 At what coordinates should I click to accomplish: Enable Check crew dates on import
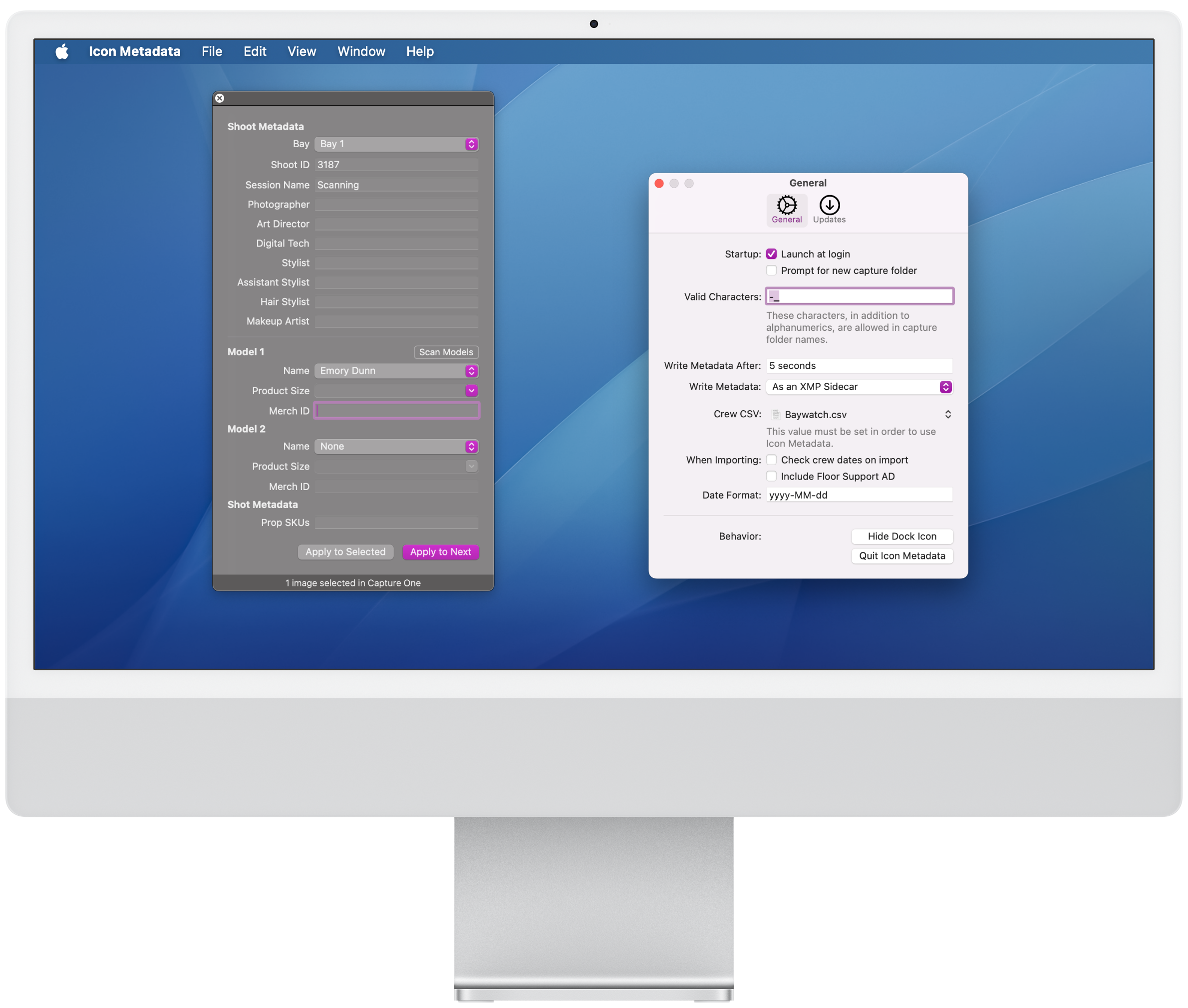tap(771, 460)
